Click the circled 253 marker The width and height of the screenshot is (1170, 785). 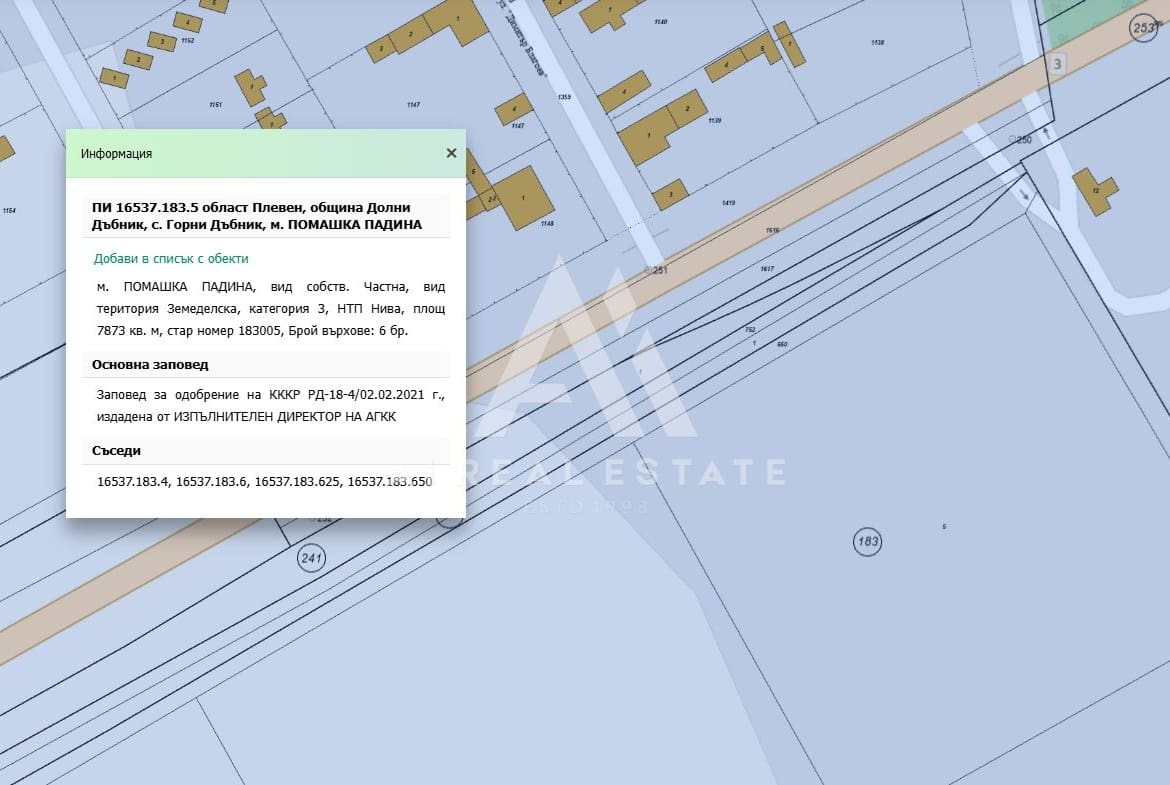[x=1145, y=28]
